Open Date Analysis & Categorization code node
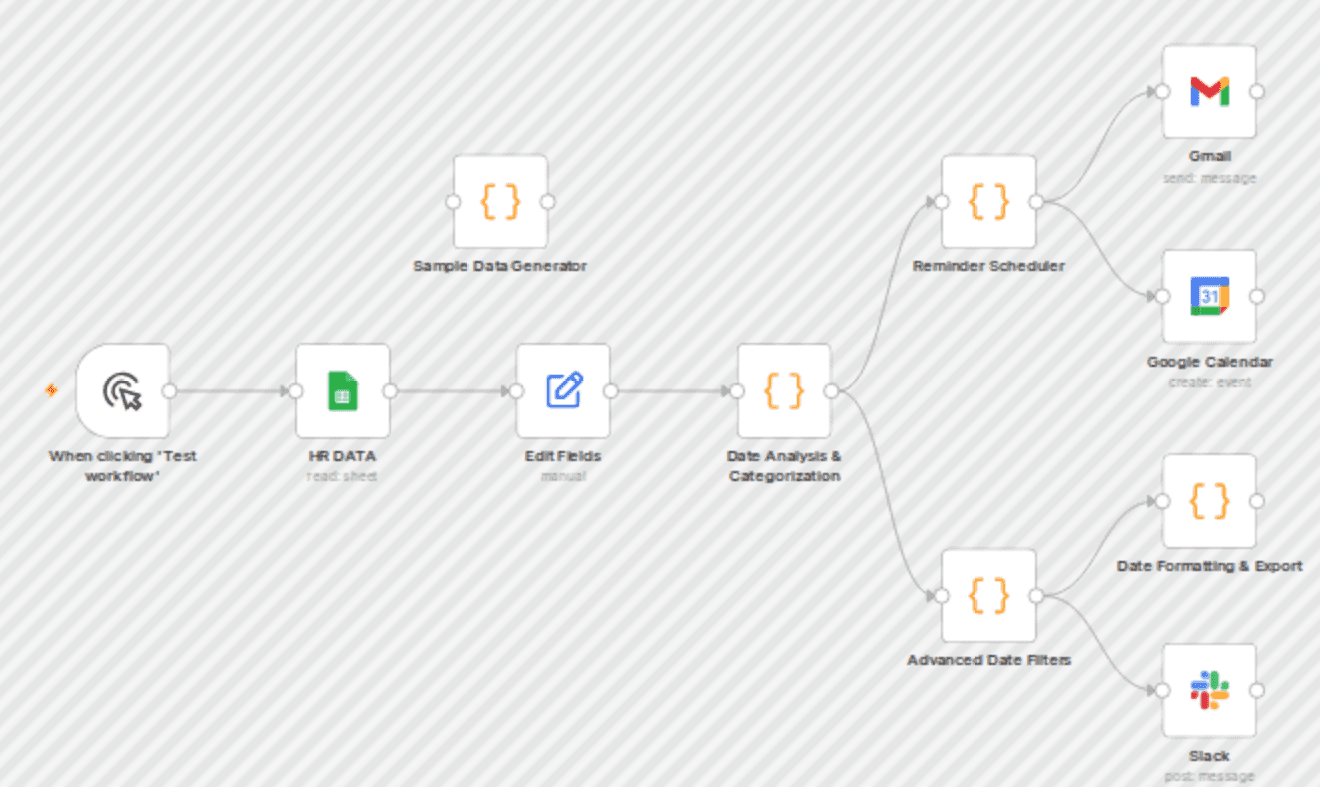This screenshot has height=787, width=1320. [x=784, y=391]
